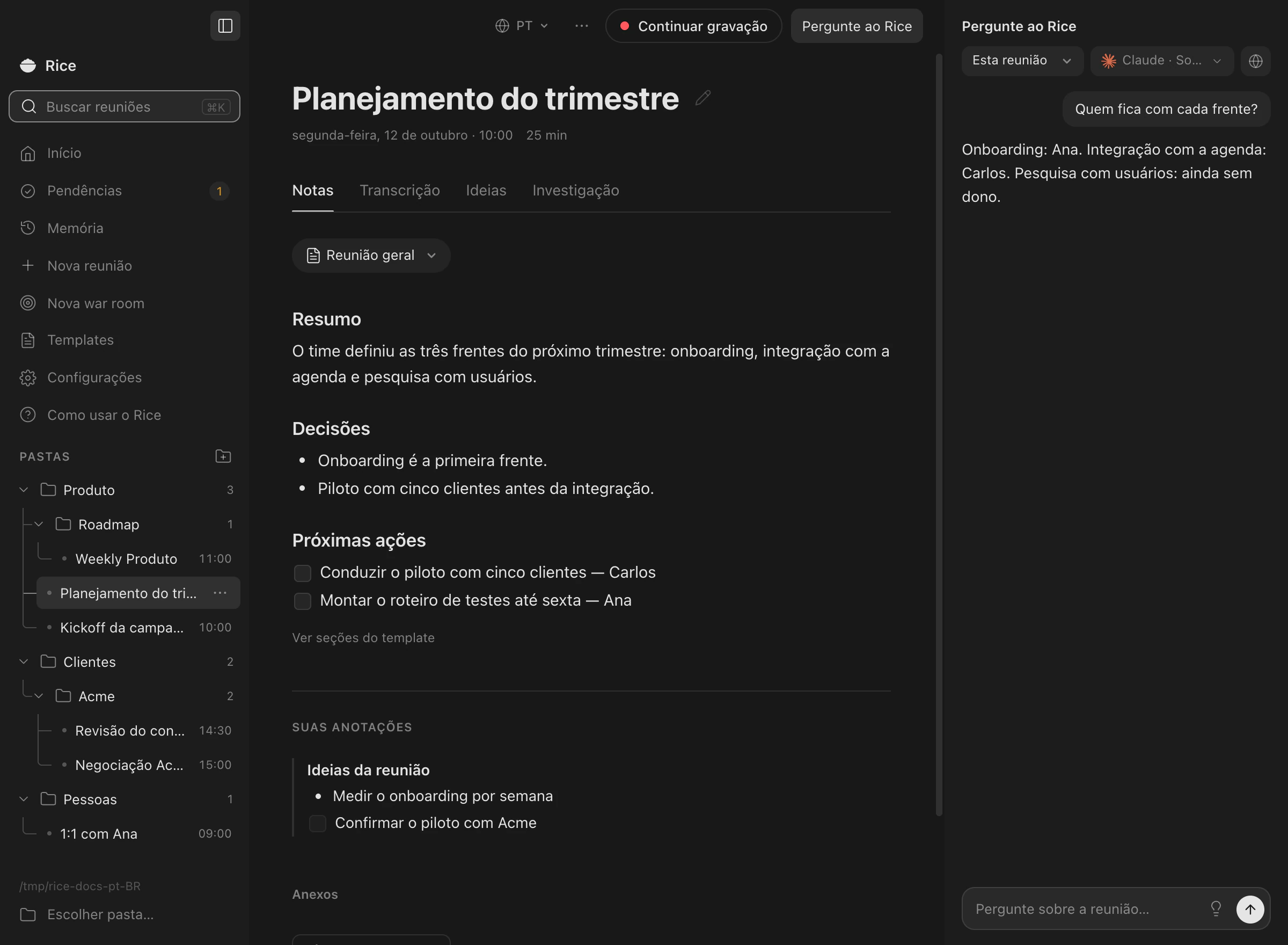This screenshot has width=1288, height=945.
Task: Click the pencil icon to rename the meeting
Action: (702, 98)
